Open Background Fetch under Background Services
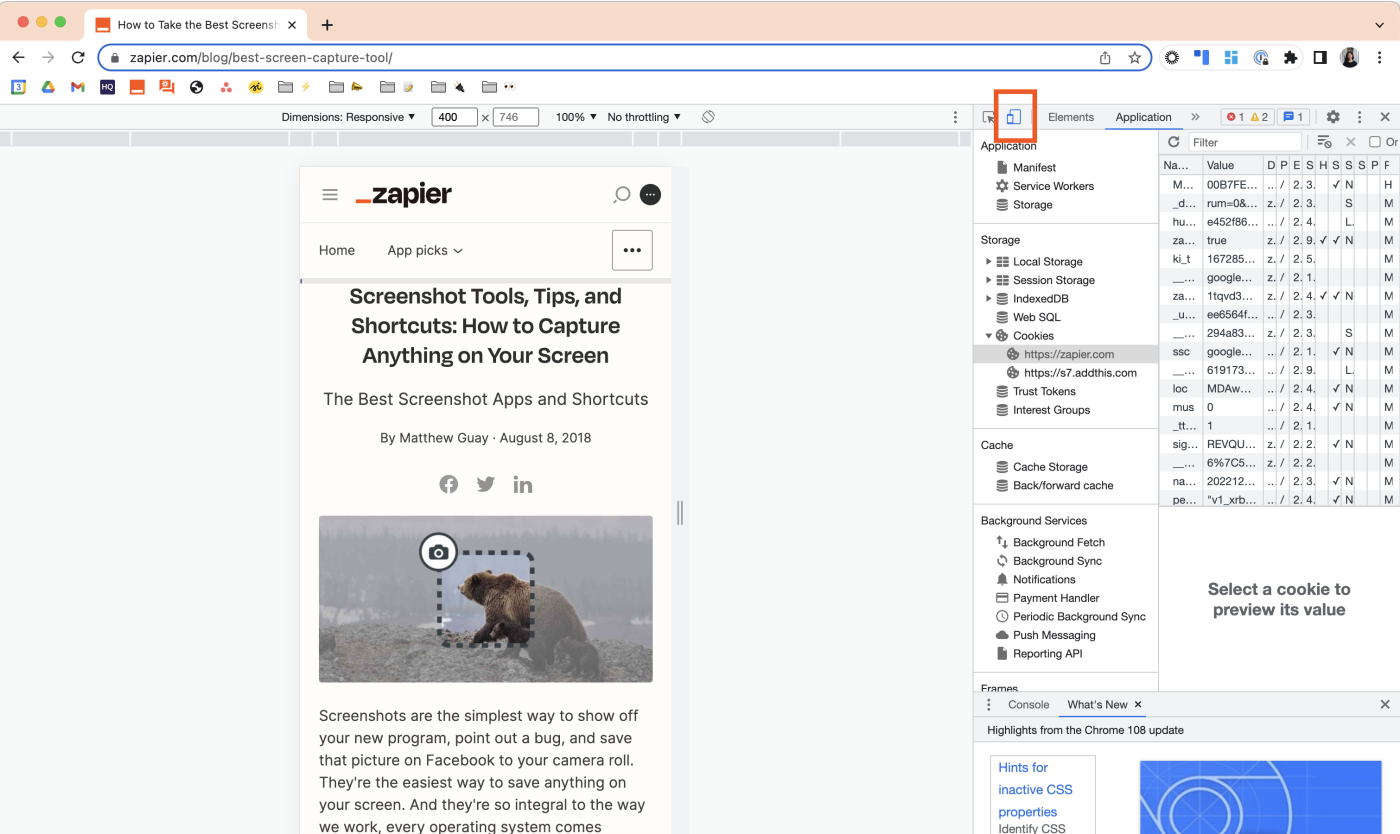 (1059, 542)
